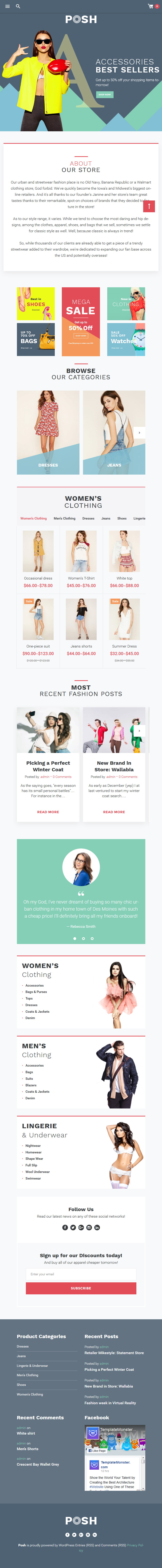
Task: Click the search magnifier icon
Action: click(x=18, y=6)
